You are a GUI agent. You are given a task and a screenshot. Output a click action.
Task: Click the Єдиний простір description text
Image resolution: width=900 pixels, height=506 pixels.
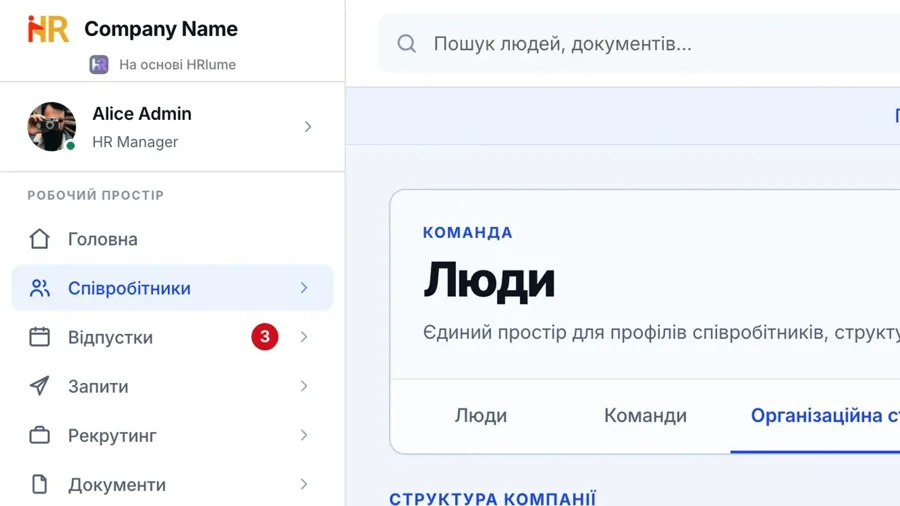(x=661, y=332)
